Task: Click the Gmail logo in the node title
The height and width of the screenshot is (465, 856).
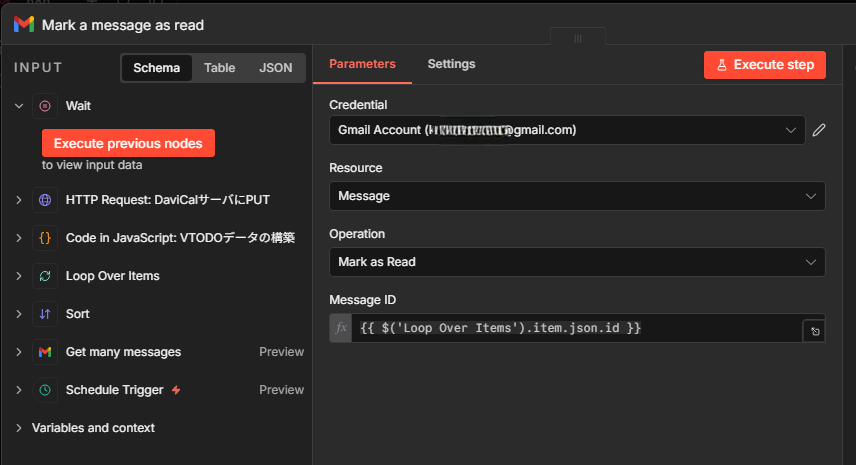Action: [24, 25]
